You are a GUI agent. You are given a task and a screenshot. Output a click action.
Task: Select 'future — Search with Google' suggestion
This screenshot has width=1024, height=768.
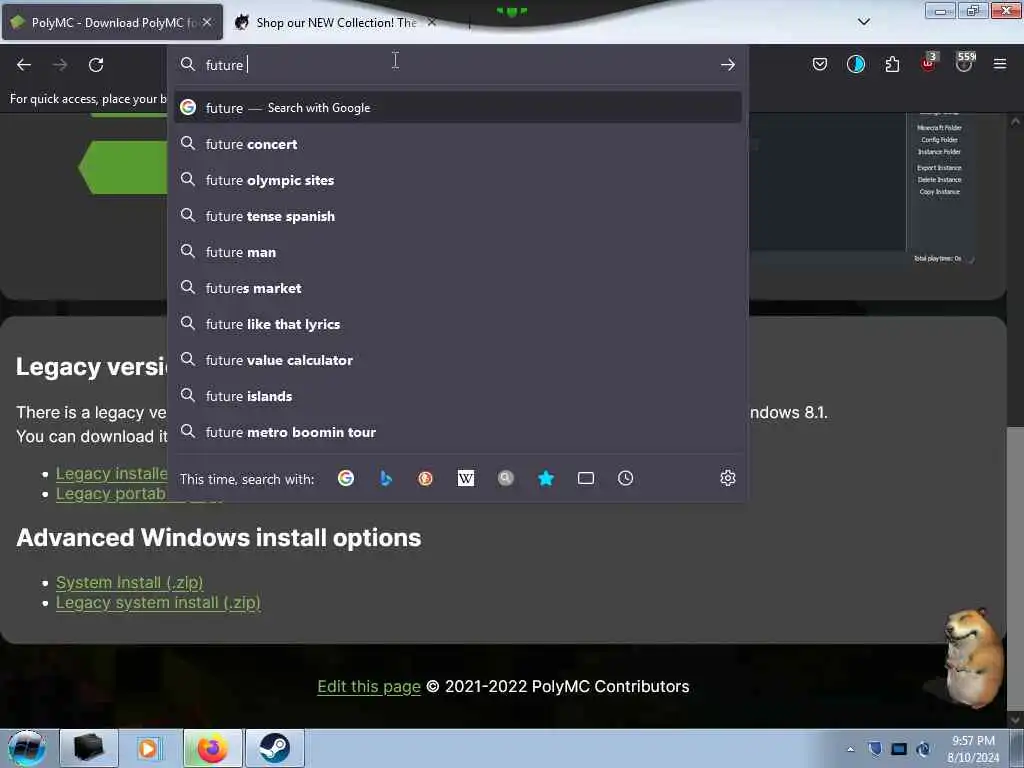pyautogui.click(x=457, y=108)
